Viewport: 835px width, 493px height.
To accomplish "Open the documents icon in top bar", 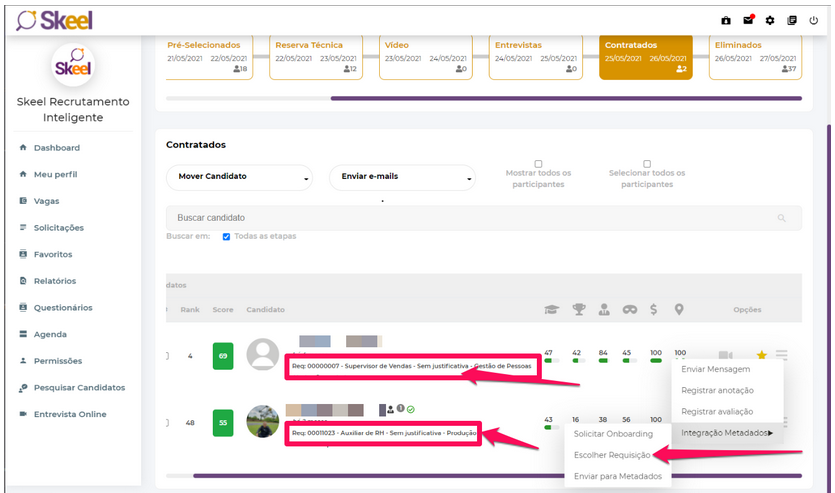I will tap(792, 20).
